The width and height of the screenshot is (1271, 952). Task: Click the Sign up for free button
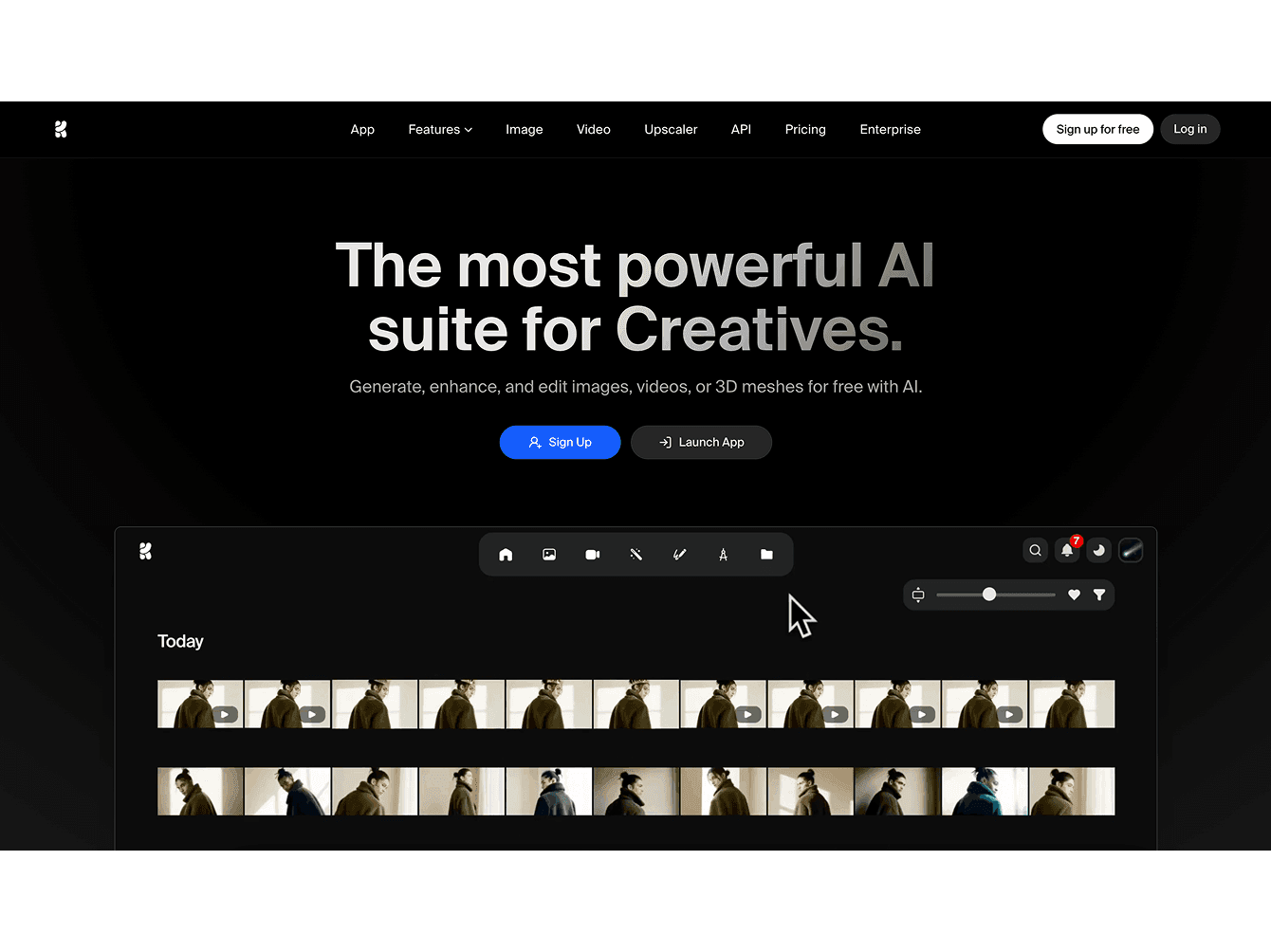[x=1097, y=129]
